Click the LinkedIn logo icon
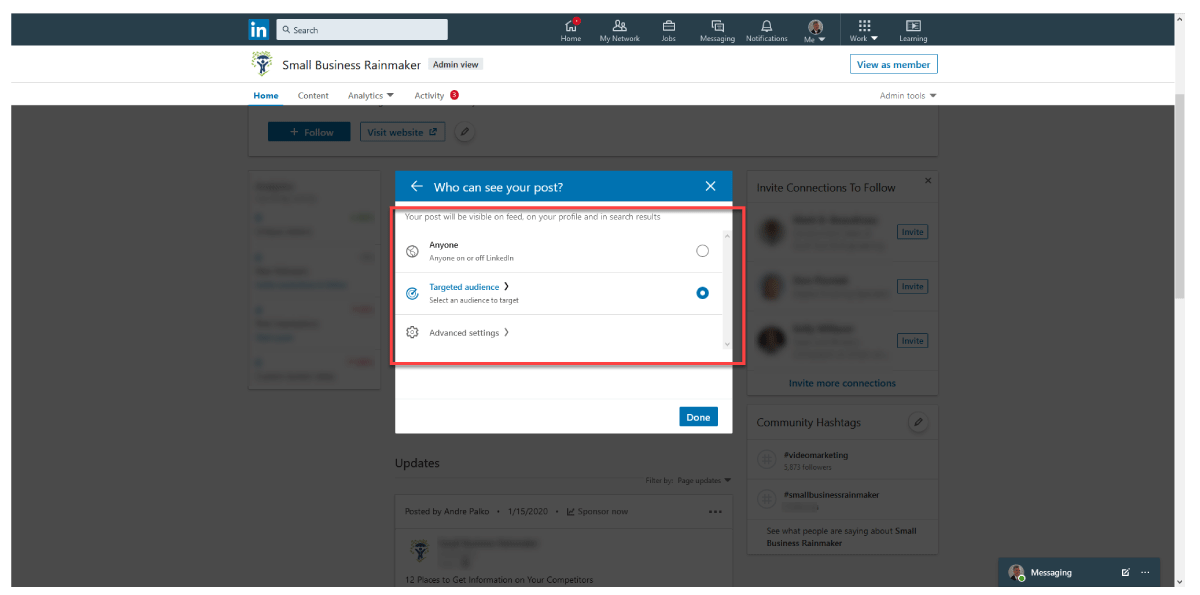 258,30
